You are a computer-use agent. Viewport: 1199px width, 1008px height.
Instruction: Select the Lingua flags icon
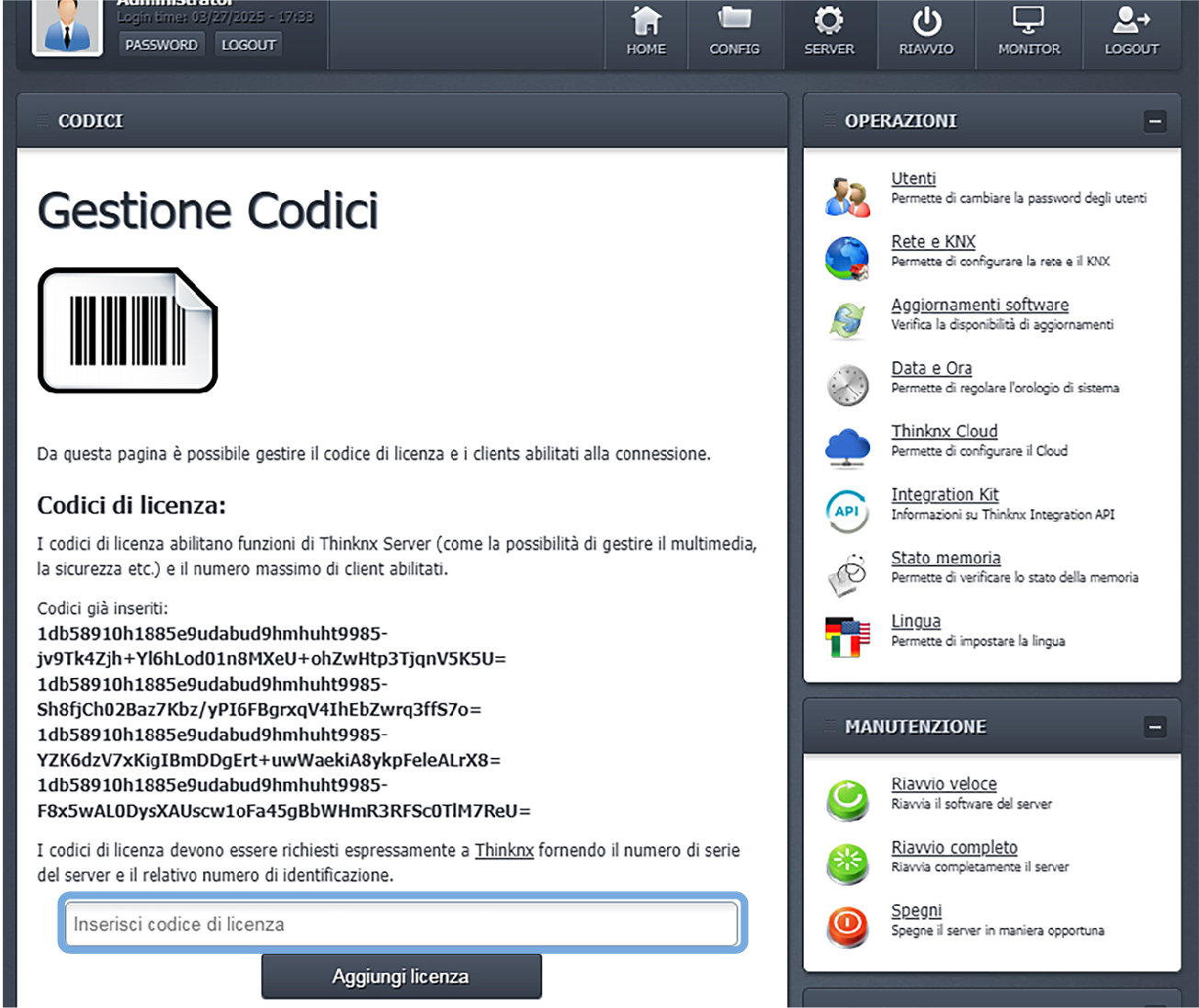pyautogui.click(x=847, y=637)
